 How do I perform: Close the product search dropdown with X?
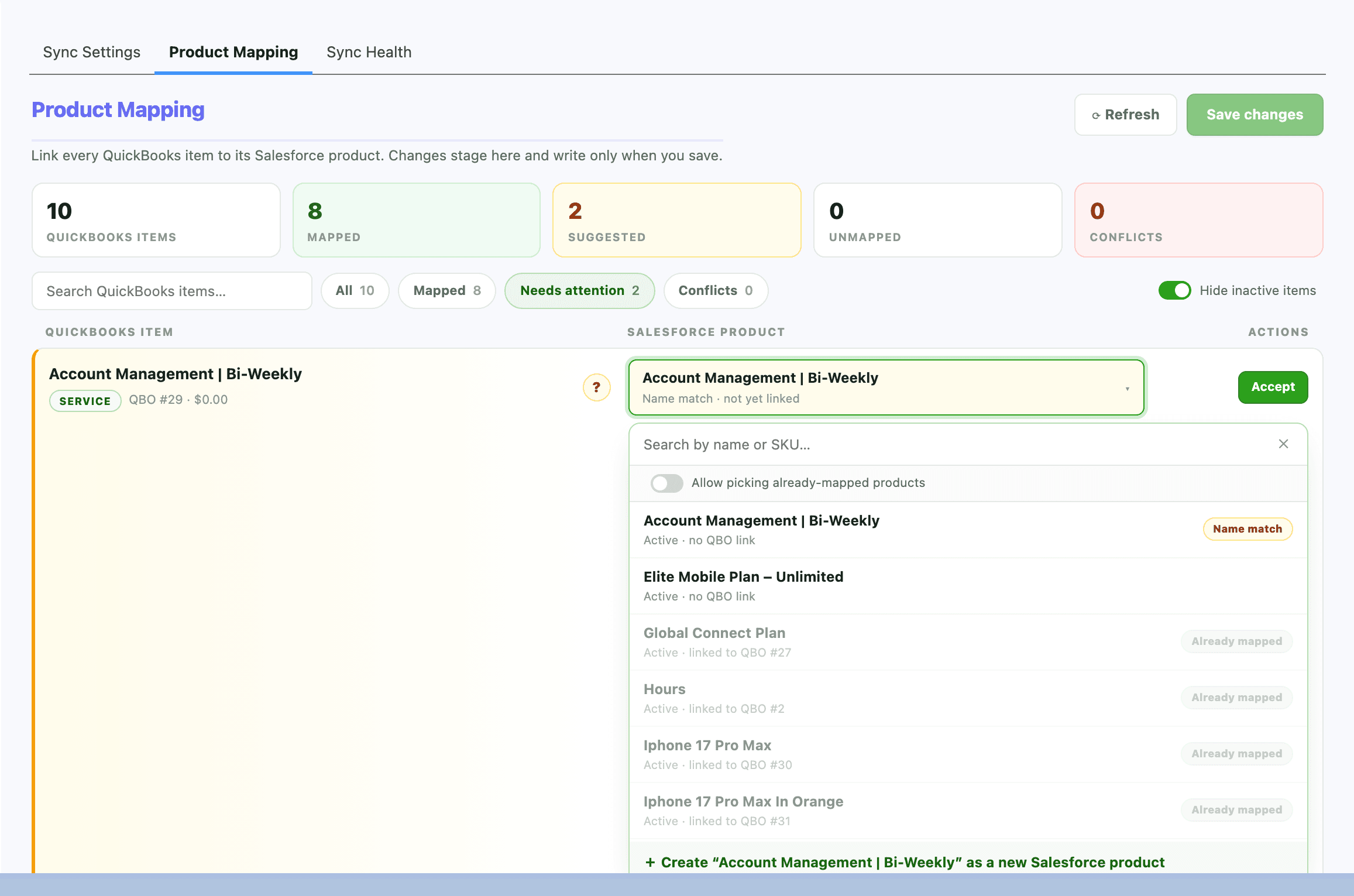(1283, 444)
